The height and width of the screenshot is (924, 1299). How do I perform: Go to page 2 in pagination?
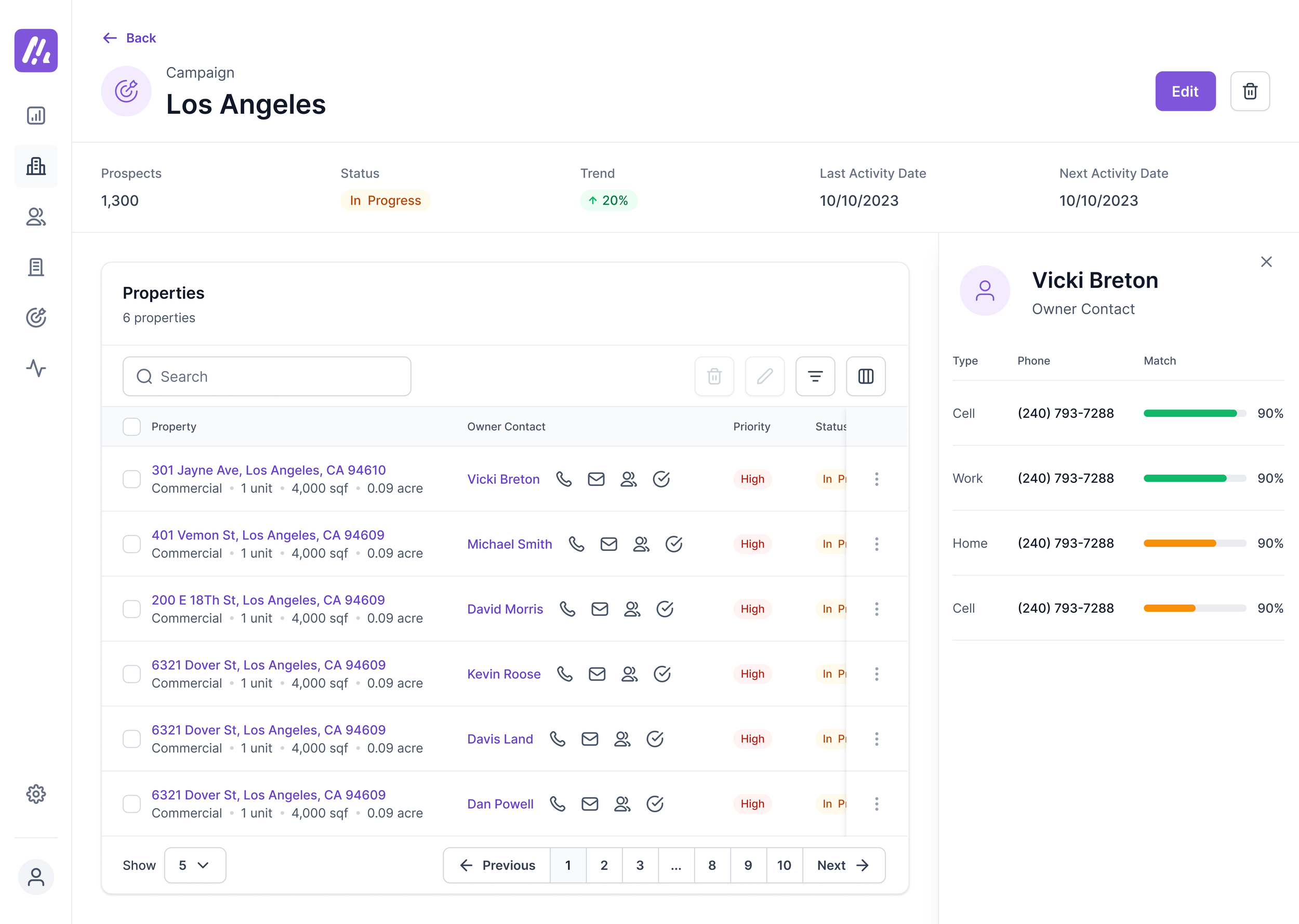(604, 865)
